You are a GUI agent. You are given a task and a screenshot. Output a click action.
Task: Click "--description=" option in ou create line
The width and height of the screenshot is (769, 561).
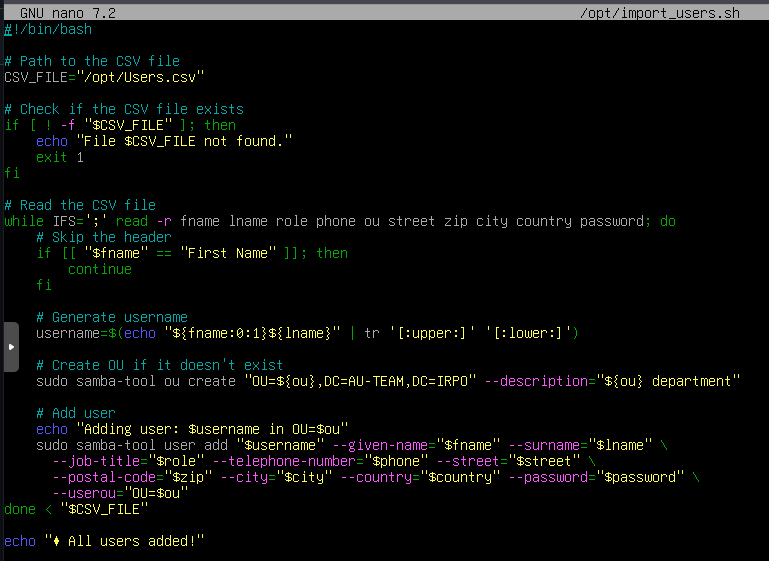tap(540, 381)
